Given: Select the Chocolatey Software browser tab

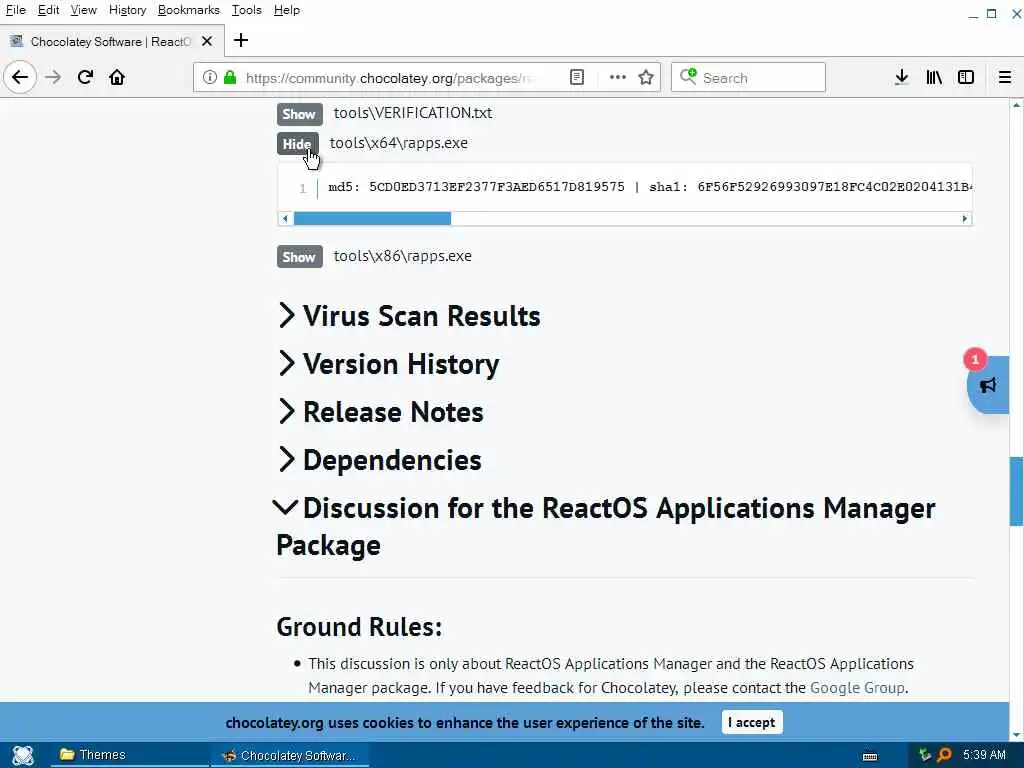Looking at the screenshot, I should (x=111, y=42).
